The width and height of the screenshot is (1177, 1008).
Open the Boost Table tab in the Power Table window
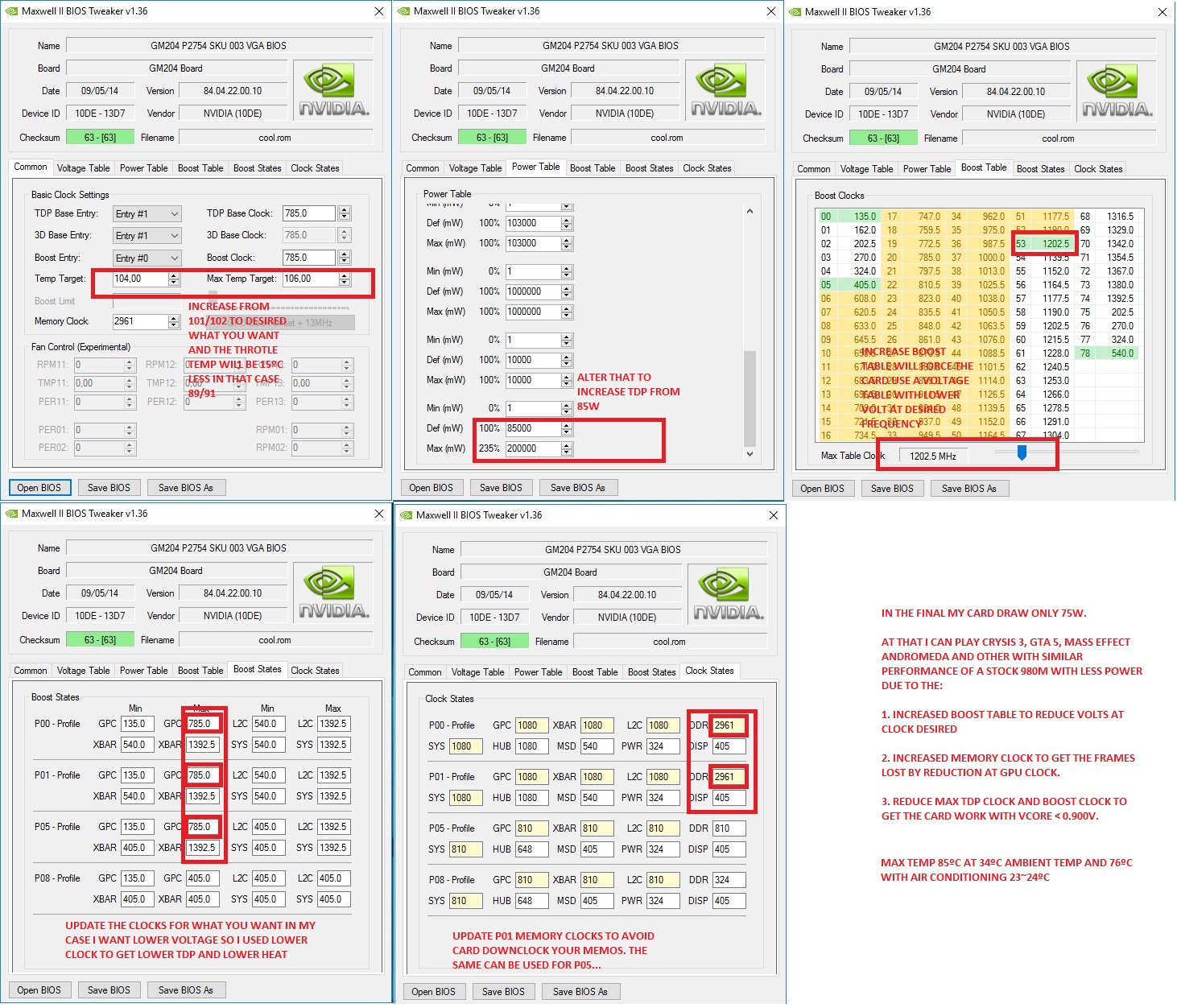[593, 168]
